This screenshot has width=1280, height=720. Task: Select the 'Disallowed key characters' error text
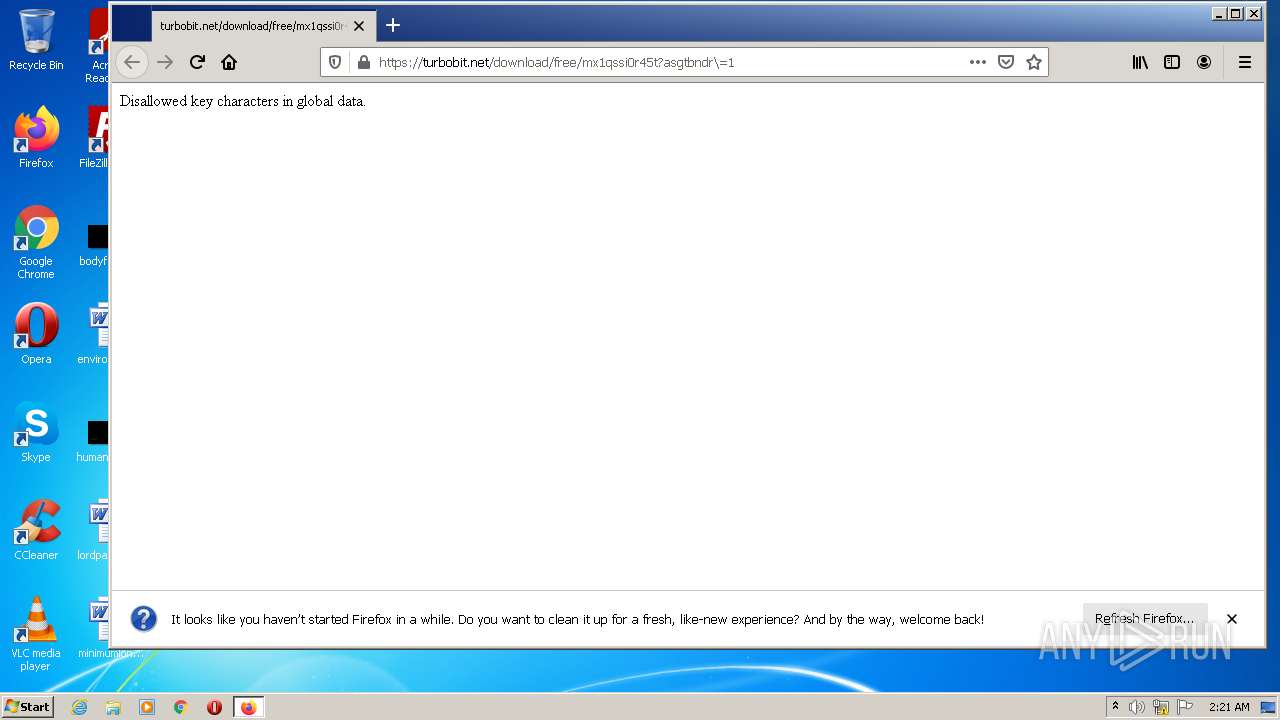pos(243,101)
